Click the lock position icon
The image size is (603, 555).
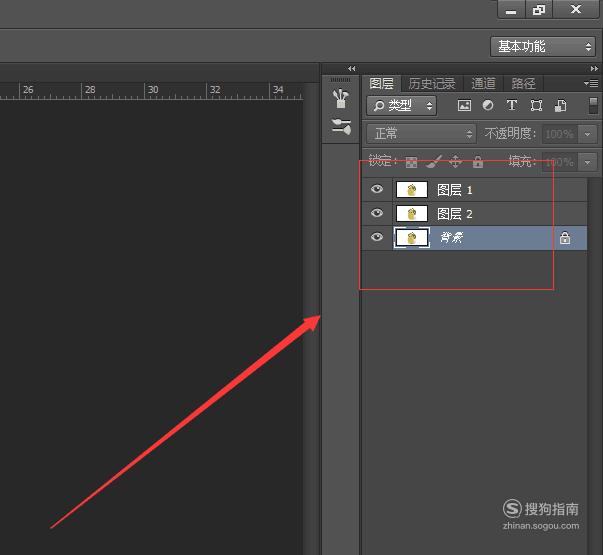(x=456, y=162)
